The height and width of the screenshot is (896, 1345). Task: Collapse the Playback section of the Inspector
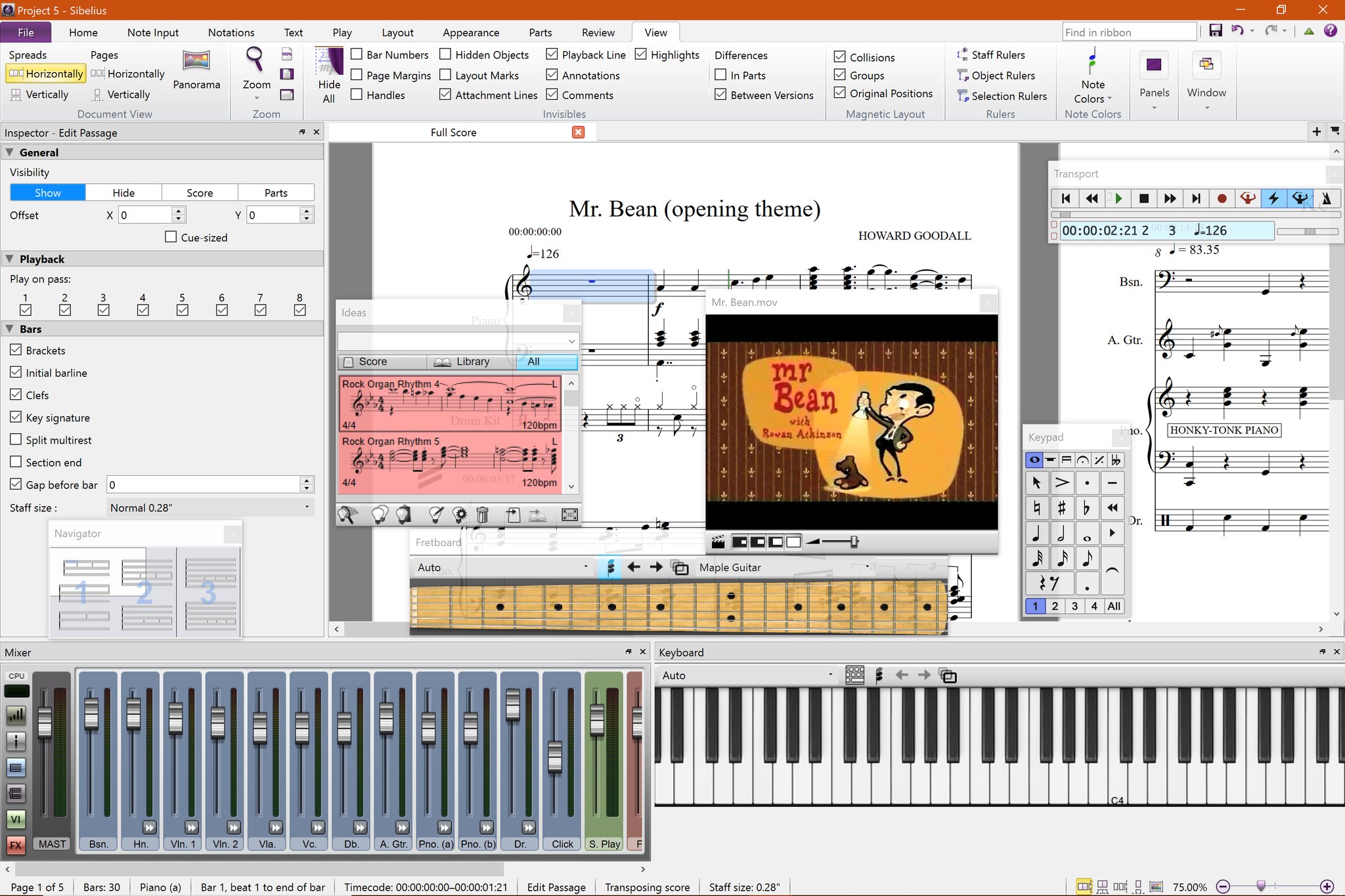[9, 259]
